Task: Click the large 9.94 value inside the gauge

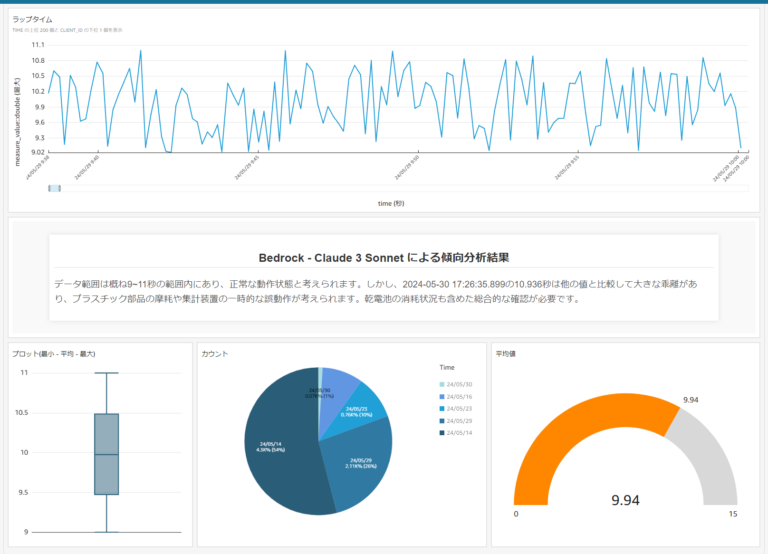Action: (625, 500)
